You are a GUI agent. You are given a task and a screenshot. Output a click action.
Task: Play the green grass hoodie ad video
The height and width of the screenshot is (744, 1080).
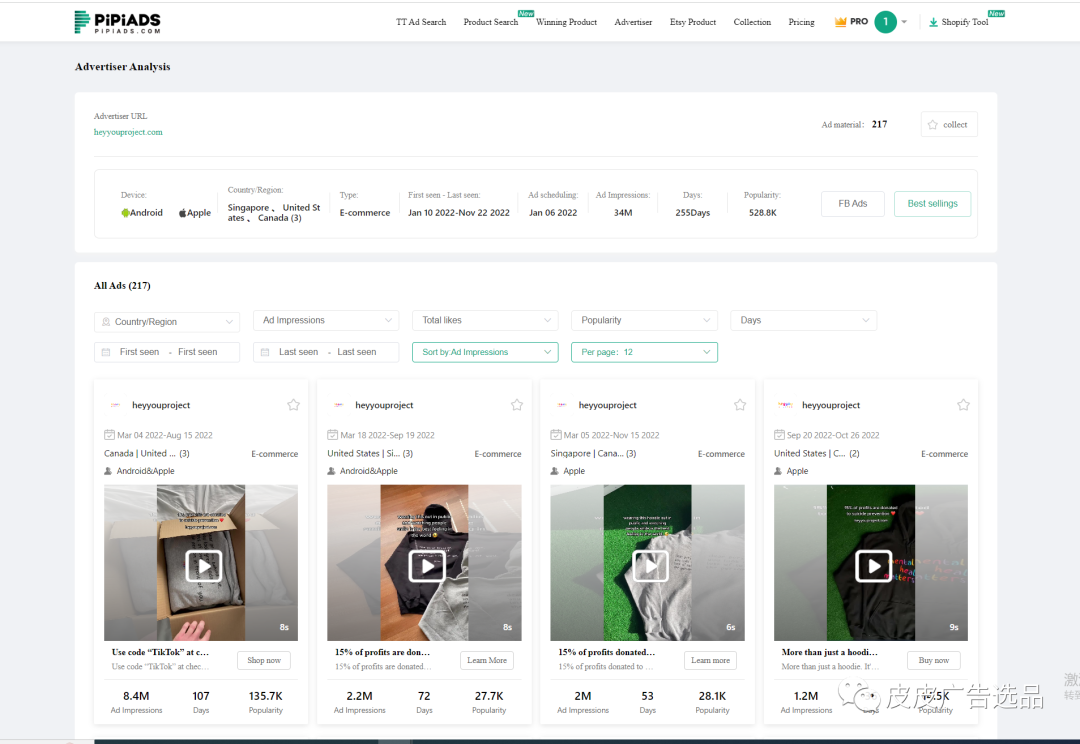click(x=650, y=566)
